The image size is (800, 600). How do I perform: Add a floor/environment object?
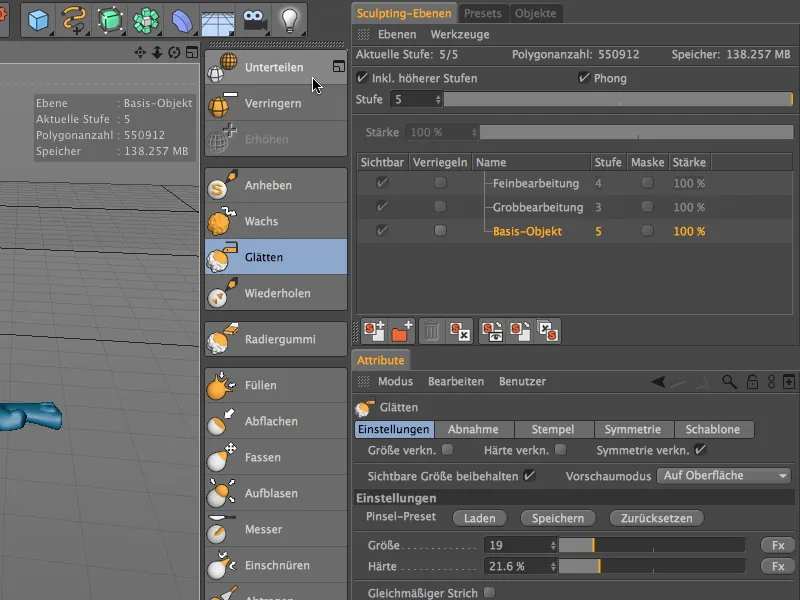[x=218, y=22]
